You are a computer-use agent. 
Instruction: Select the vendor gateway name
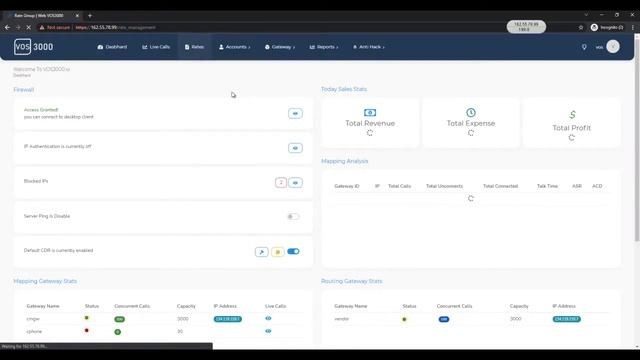[x=342, y=319]
